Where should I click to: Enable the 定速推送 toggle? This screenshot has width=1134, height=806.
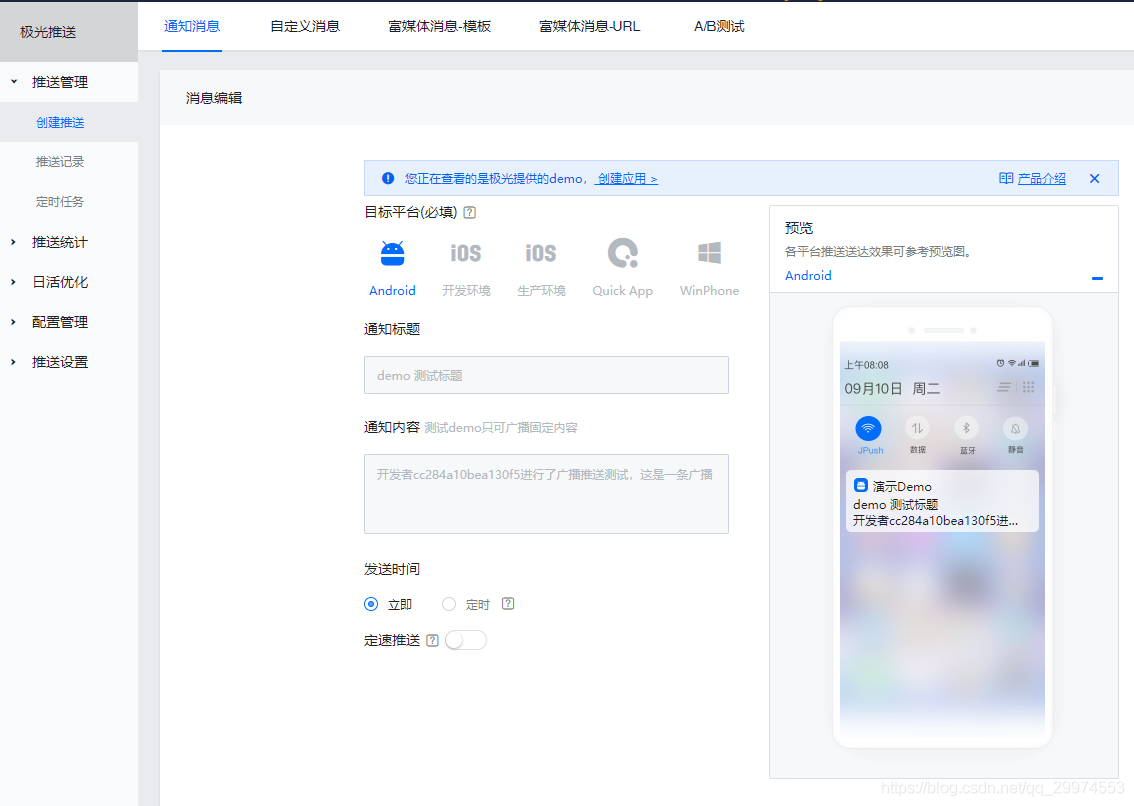coord(465,640)
